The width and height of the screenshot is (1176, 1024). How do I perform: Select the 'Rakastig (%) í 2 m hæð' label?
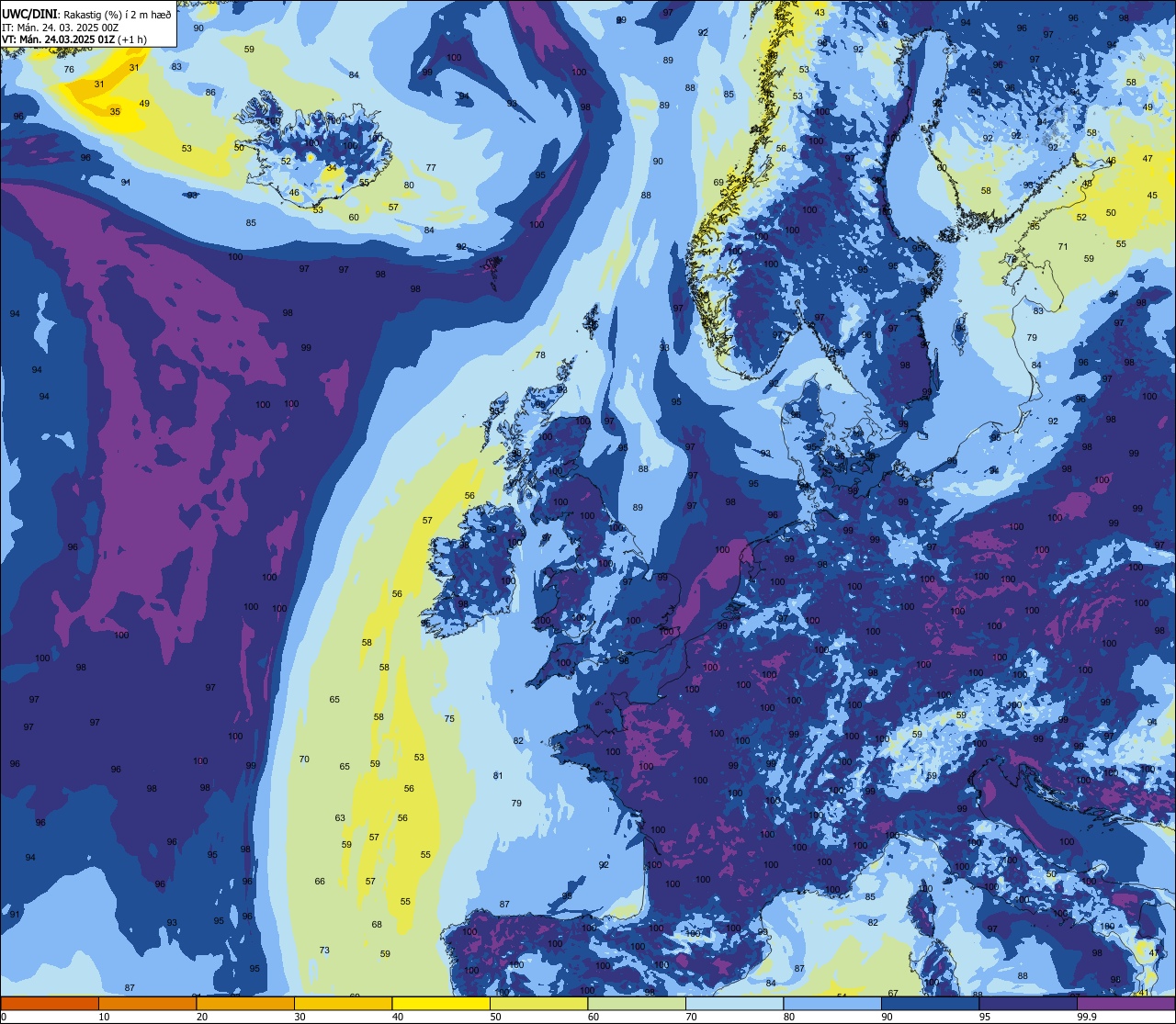click(x=117, y=14)
